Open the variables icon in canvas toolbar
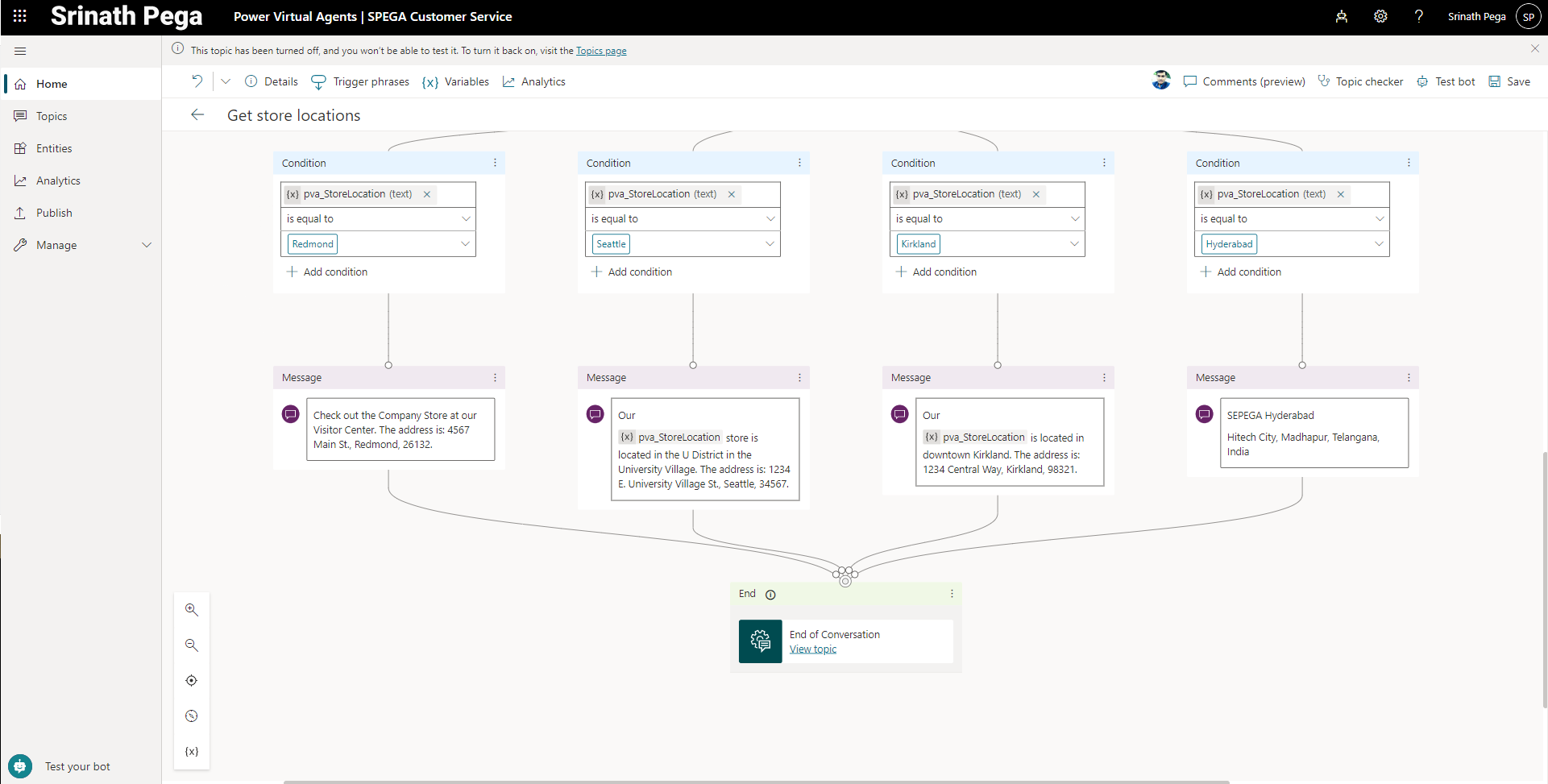The height and width of the screenshot is (784, 1548). coord(191,752)
